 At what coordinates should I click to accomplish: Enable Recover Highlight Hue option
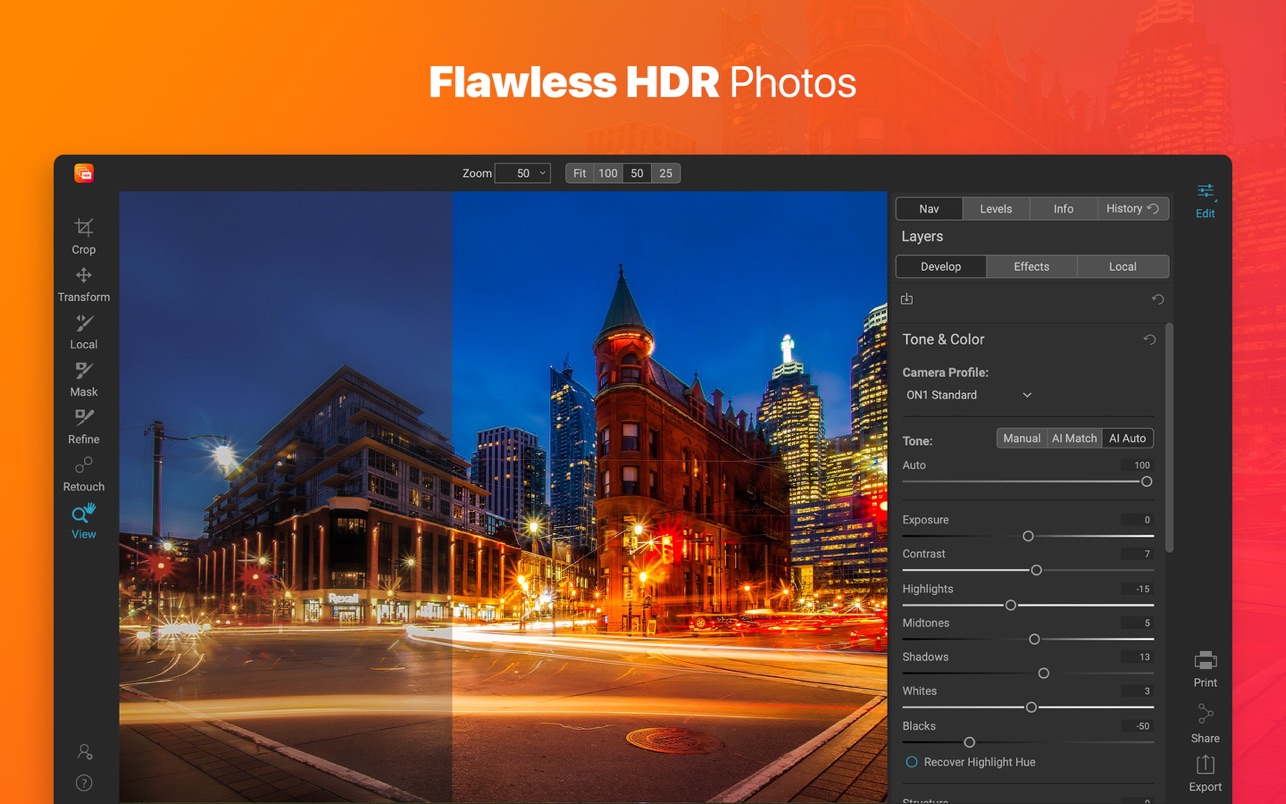tap(911, 762)
